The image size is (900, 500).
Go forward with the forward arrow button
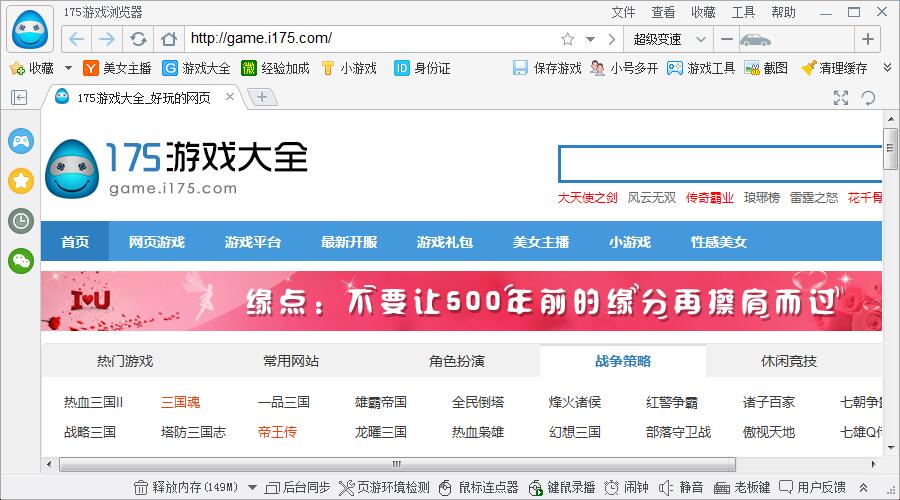pyautogui.click(x=107, y=39)
